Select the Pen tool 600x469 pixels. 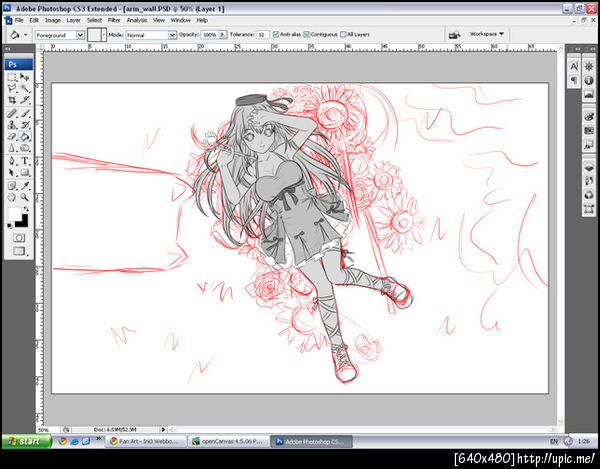12,161
